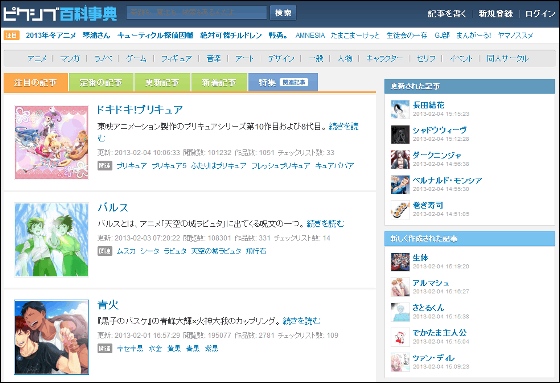Switch to the 特集 tab
The height and width of the screenshot is (383, 560).
283,83
